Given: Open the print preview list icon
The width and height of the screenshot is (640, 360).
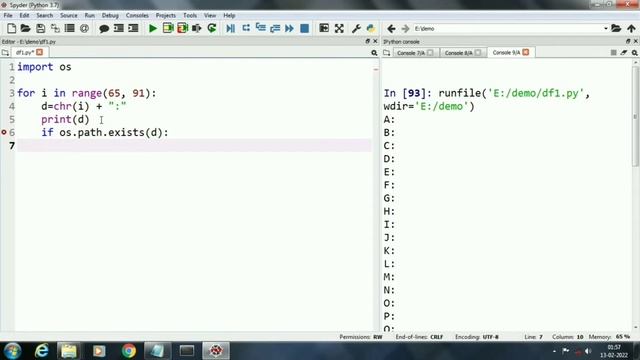Looking at the screenshot, I should click(70, 28).
